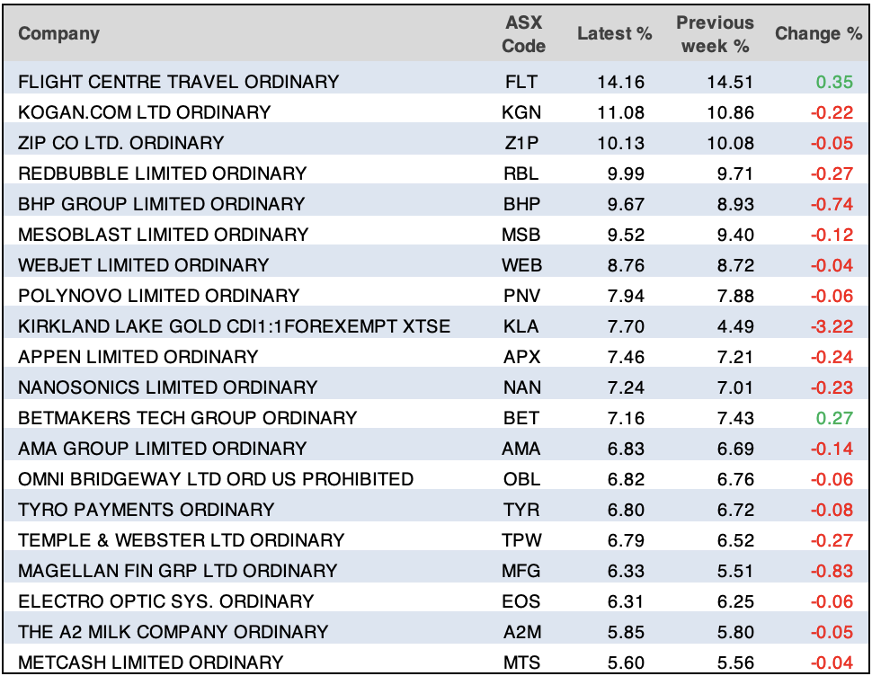The image size is (872, 678).
Task: Select the MAGELLAN FIN GRP LTD name
Action: (x=177, y=570)
